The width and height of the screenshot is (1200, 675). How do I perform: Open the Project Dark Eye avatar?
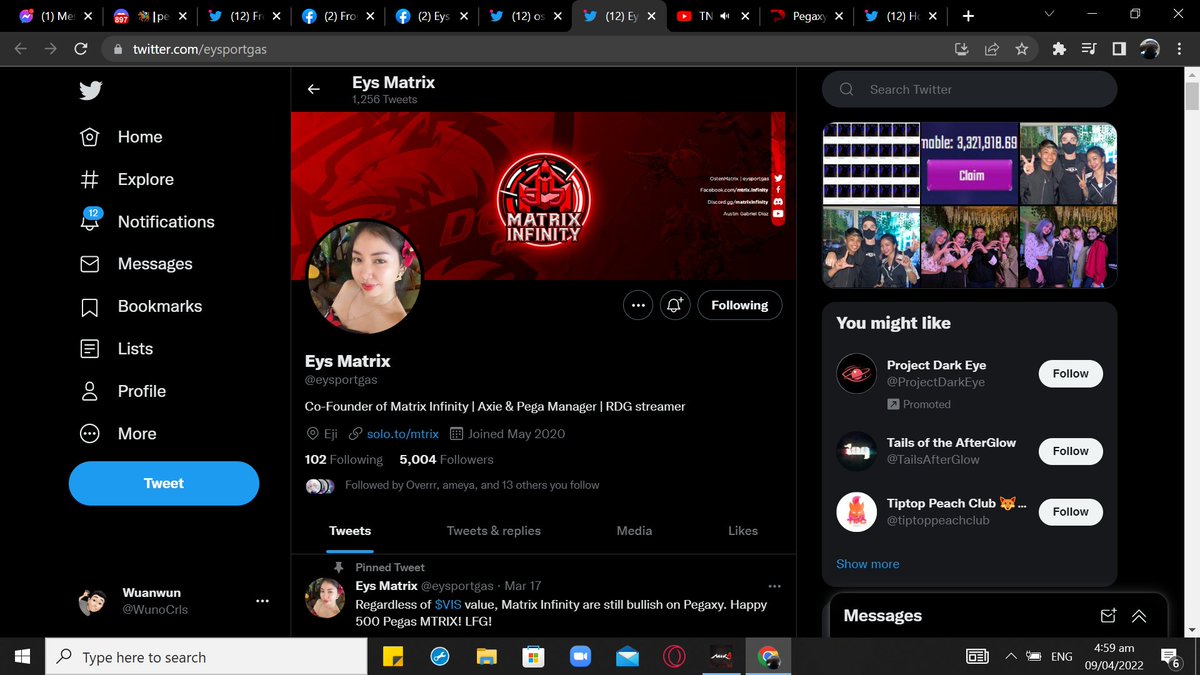pos(856,374)
